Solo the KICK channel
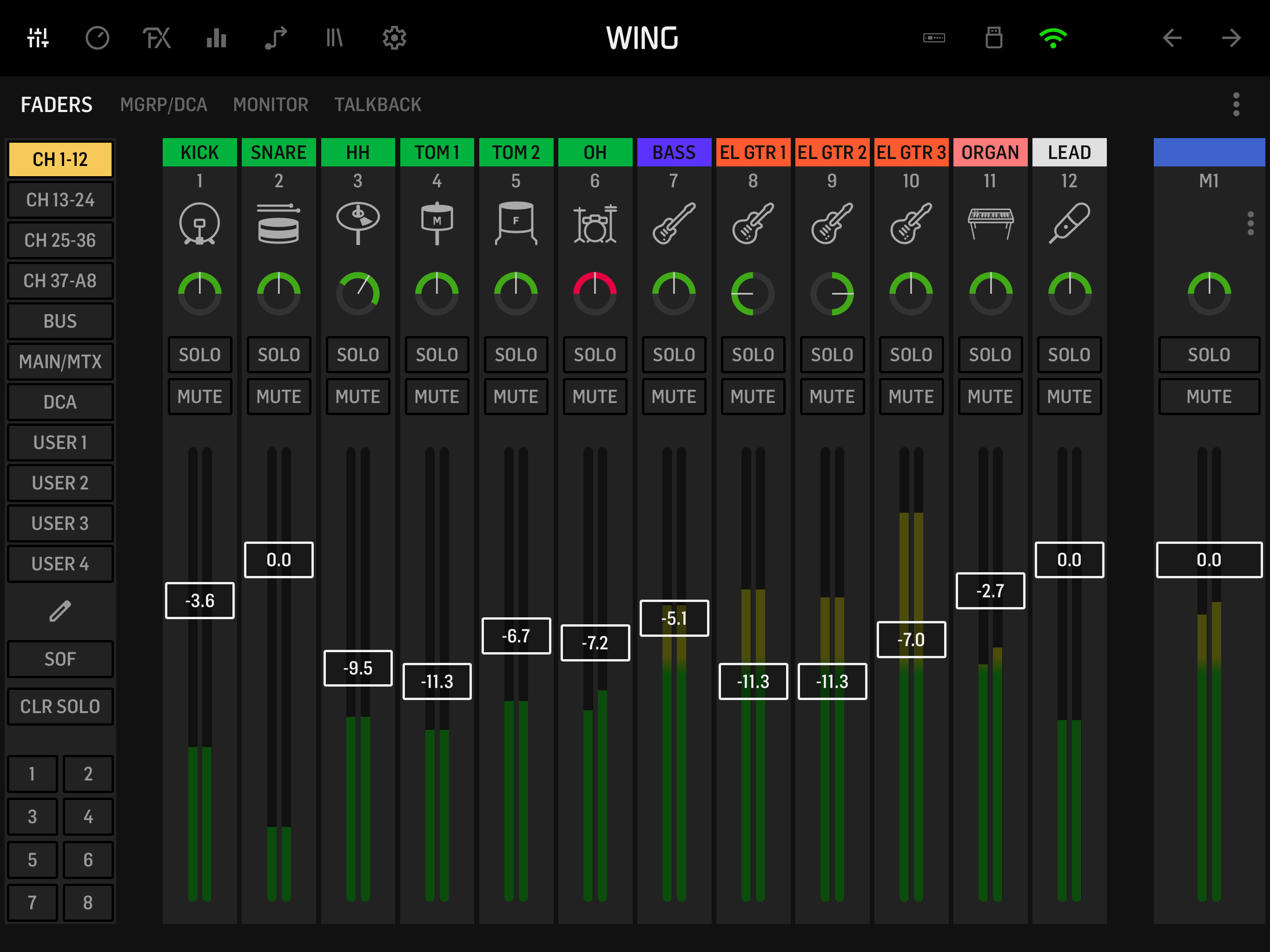This screenshot has height=952, width=1270. click(200, 355)
